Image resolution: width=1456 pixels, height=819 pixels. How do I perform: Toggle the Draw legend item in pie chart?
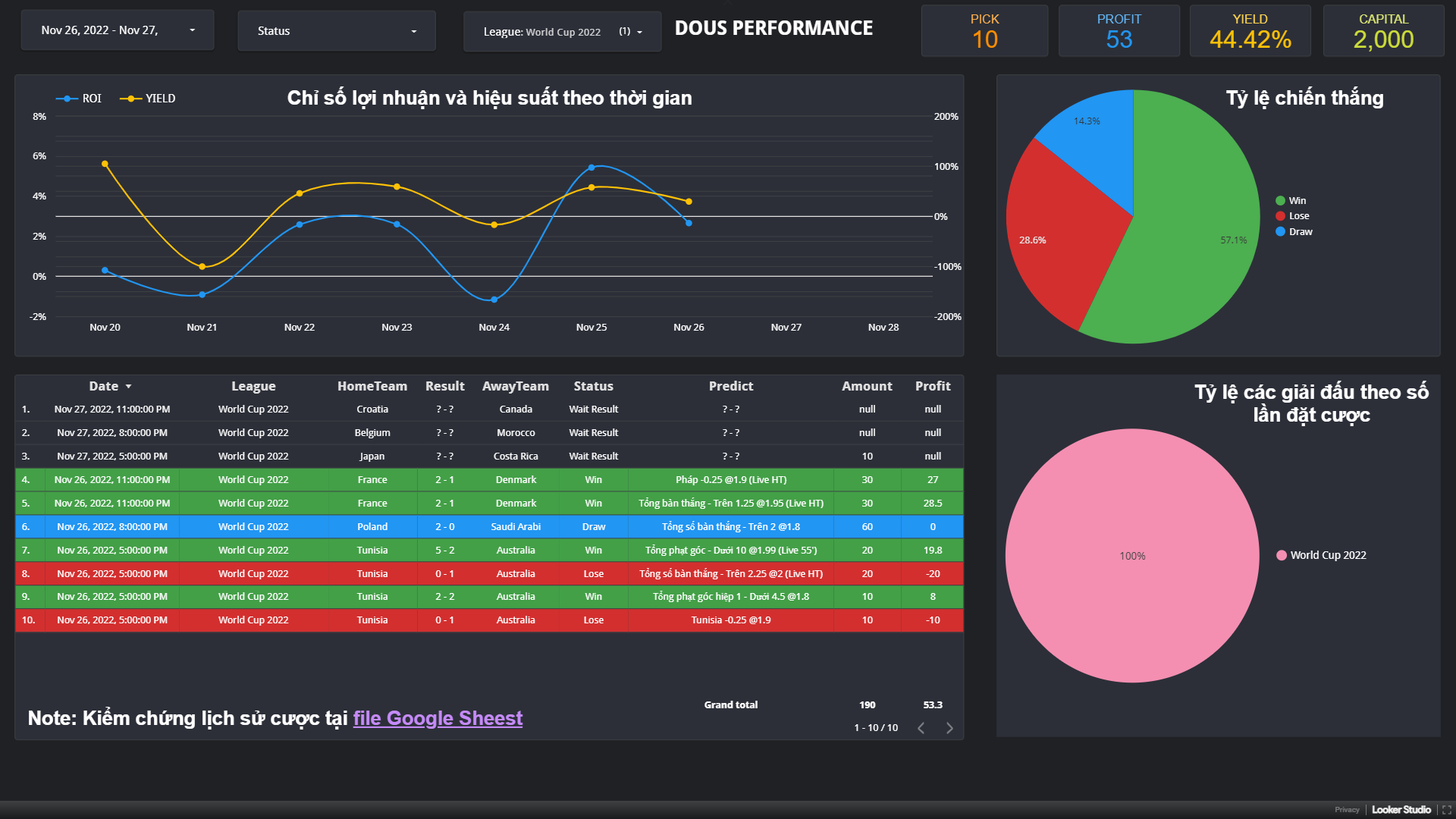[x=1281, y=232]
